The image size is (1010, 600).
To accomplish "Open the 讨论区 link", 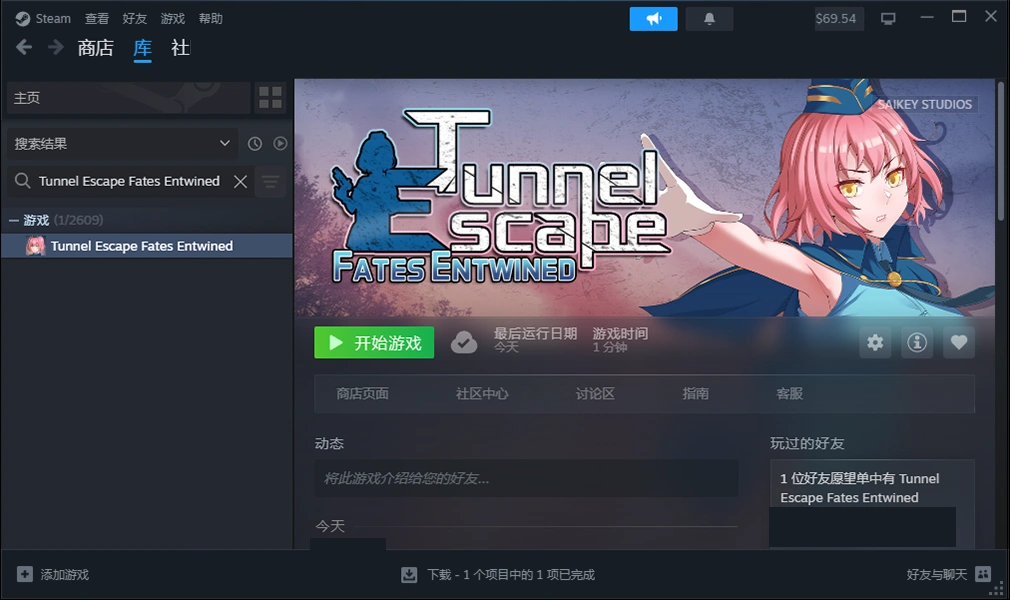I will (595, 394).
